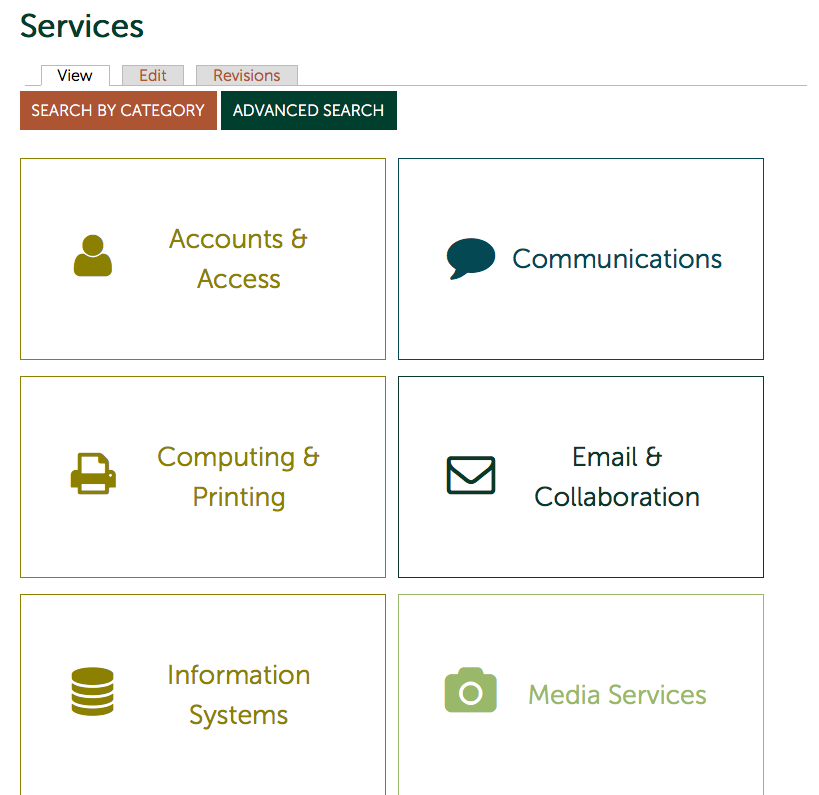The image size is (819, 795).
Task: Go to the Revisions tab
Action: [x=246, y=76]
